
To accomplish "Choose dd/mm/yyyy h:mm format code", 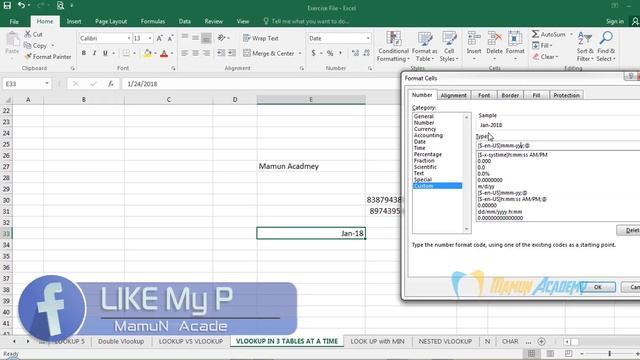I will [500, 212].
